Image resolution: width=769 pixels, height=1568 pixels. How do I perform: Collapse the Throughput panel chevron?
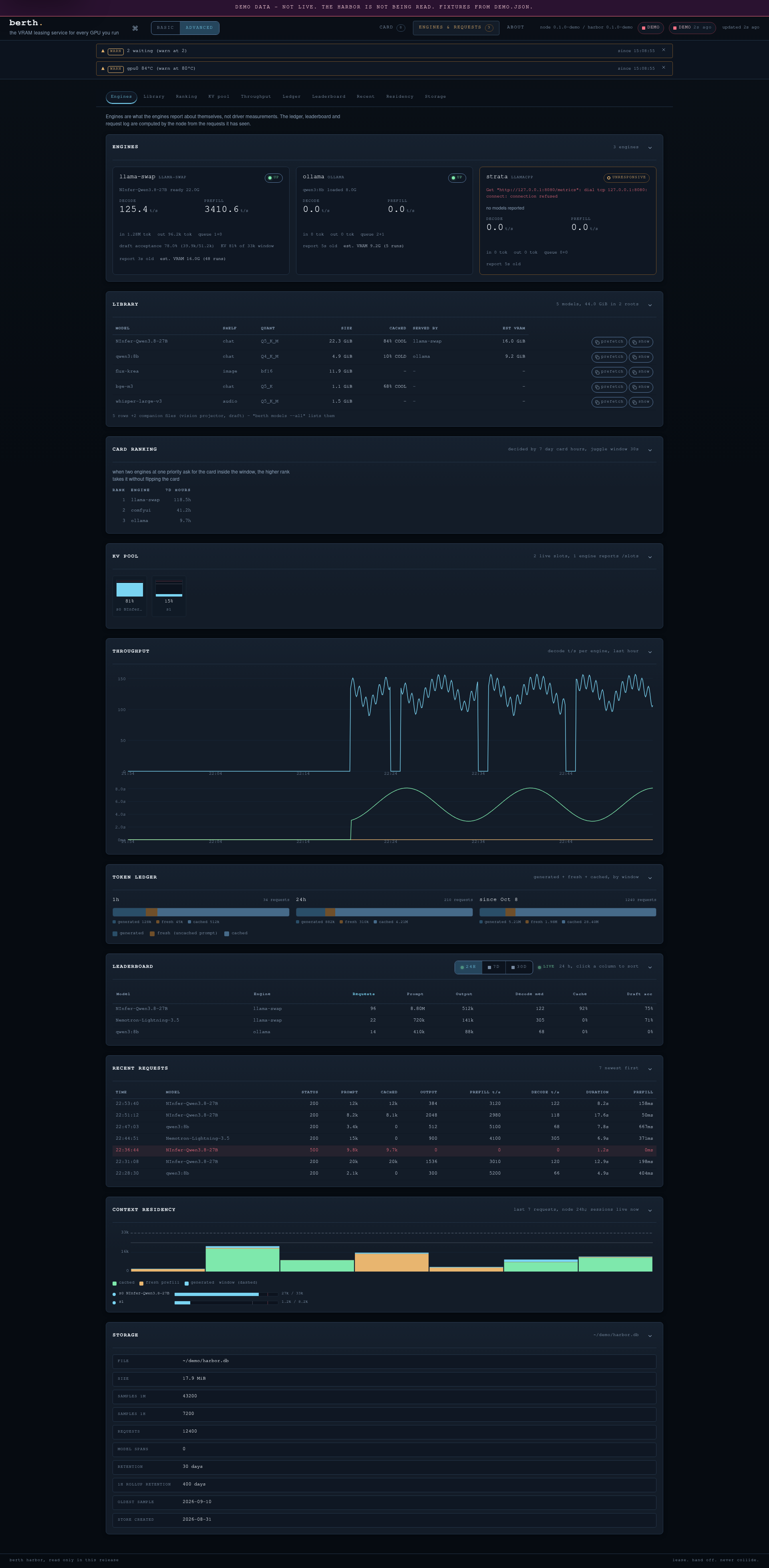(x=650, y=652)
